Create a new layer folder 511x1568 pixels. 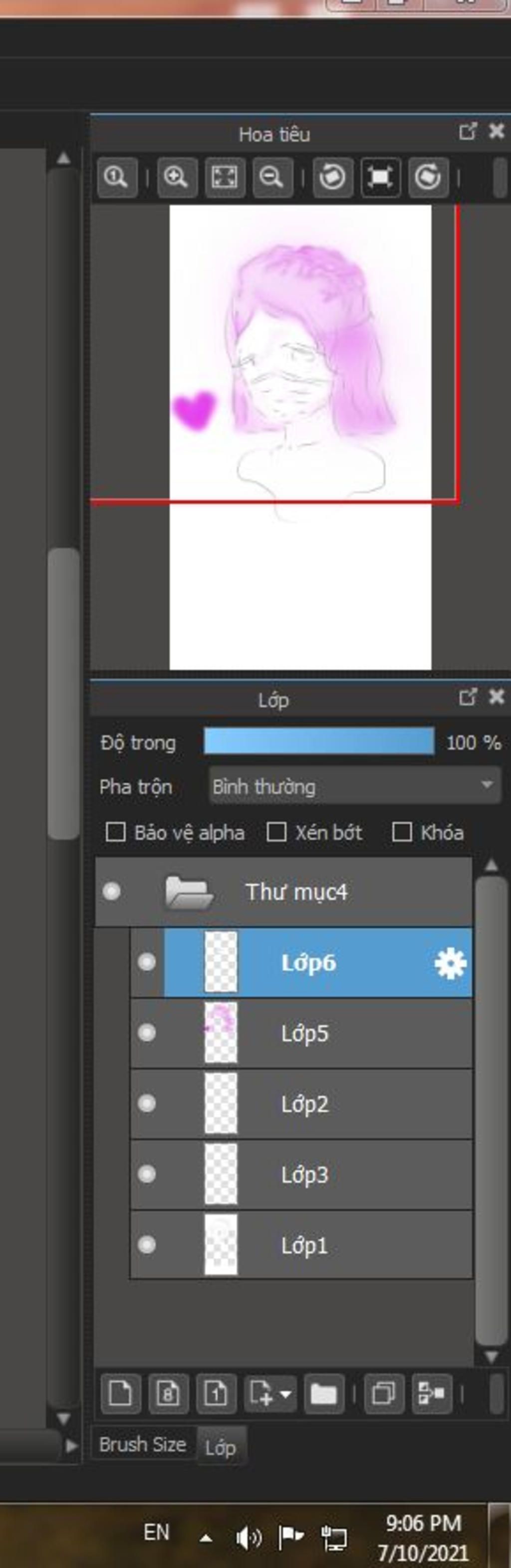click(x=323, y=1392)
